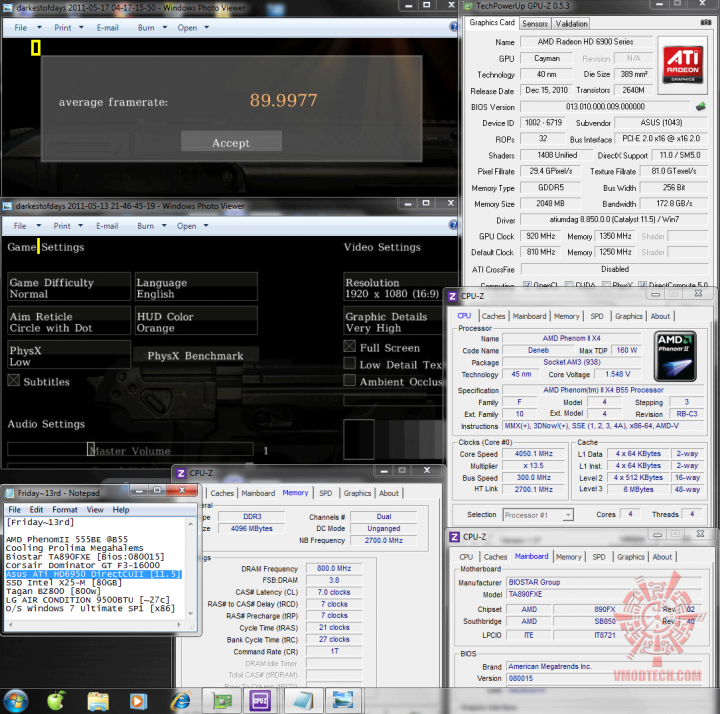720x714 pixels.
Task: Click Z icon in CPU-Z Mainboard window title
Action: point(454,537)
